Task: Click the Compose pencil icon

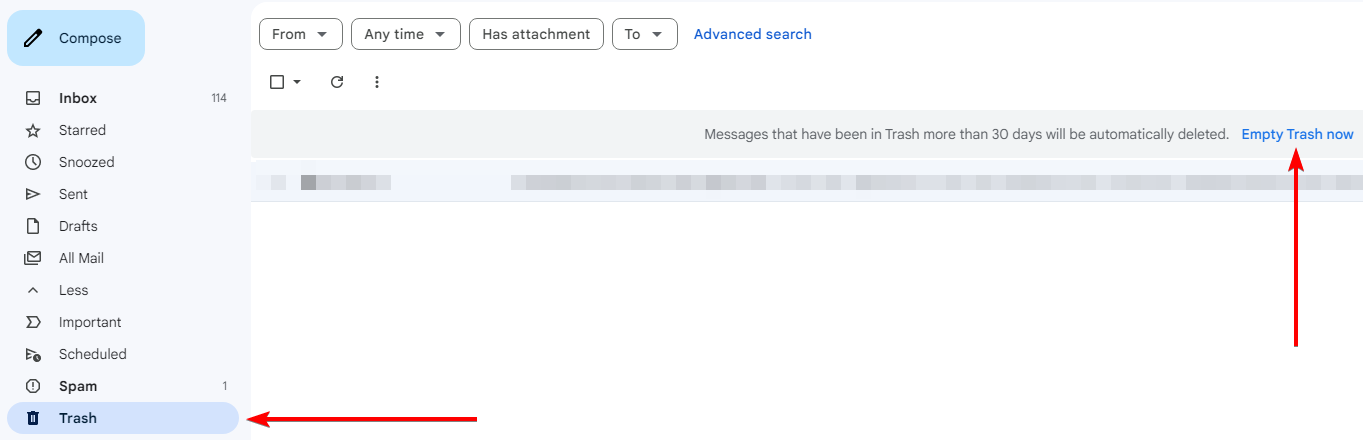Action: point(33,38)
